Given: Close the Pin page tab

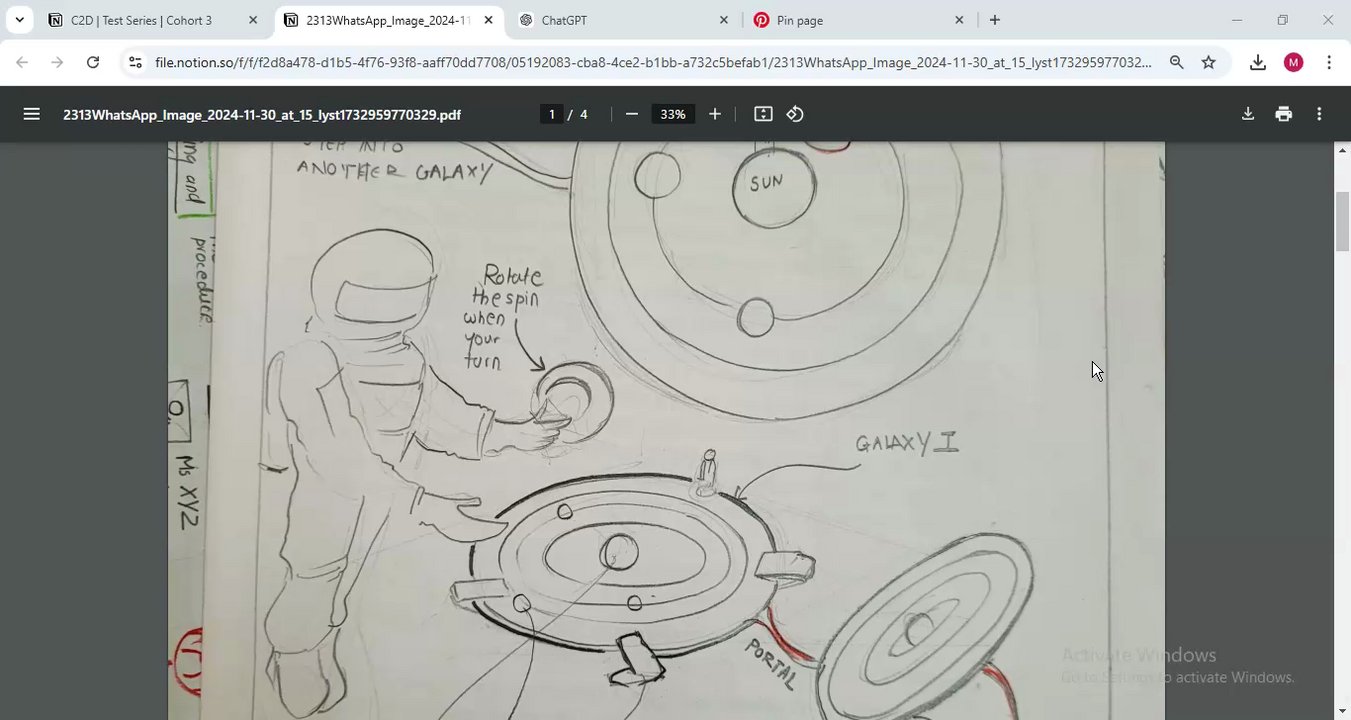Looking at the screenshot, I should click(959, 20).
